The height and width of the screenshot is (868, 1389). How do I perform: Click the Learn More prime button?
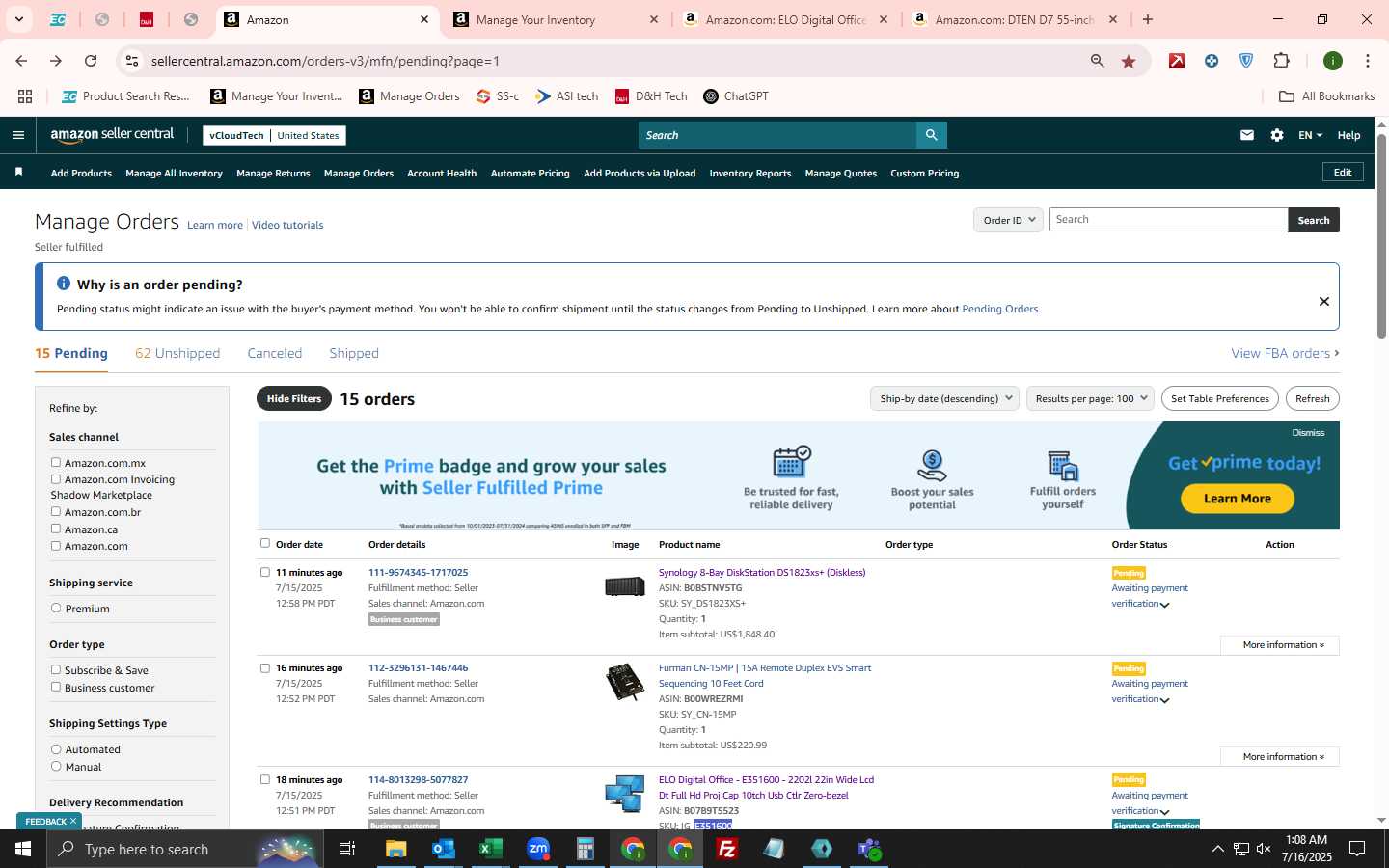pos(1237,499)
